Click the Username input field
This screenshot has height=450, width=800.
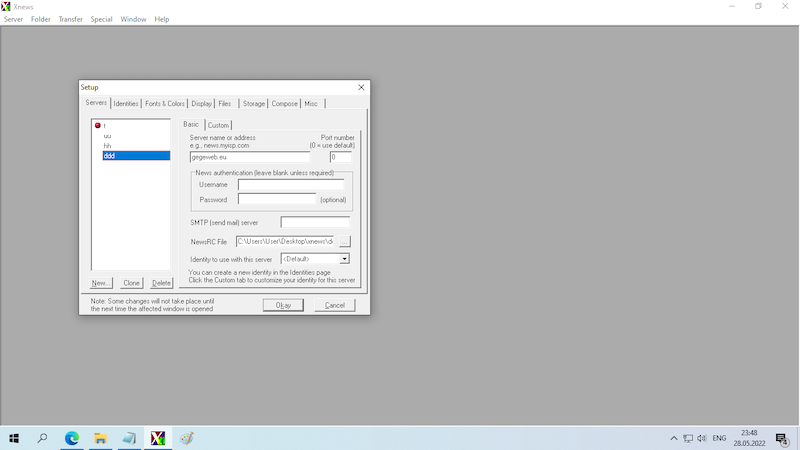click(290, 184)
